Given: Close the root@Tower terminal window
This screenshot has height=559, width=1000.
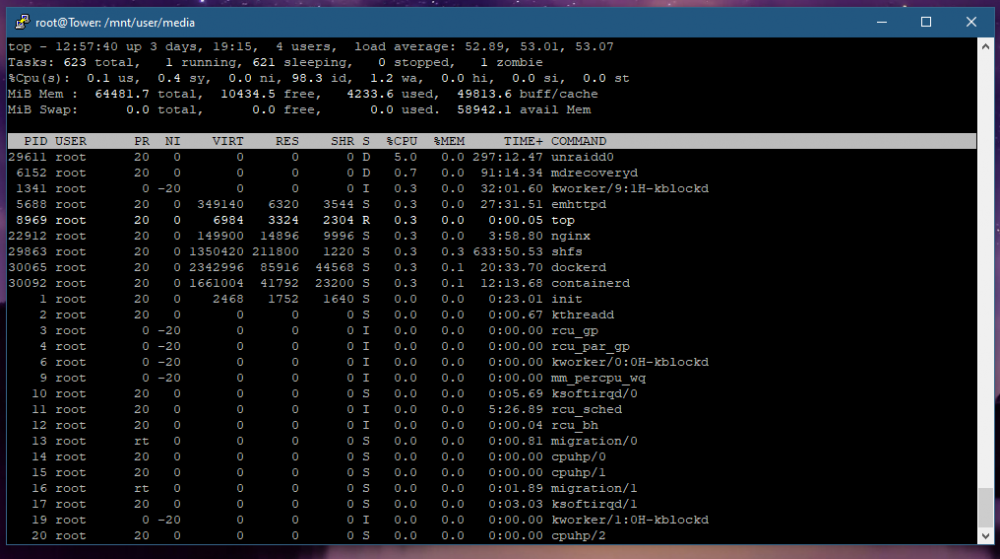Looking at the screenshot, I should [x=971, y=22].
